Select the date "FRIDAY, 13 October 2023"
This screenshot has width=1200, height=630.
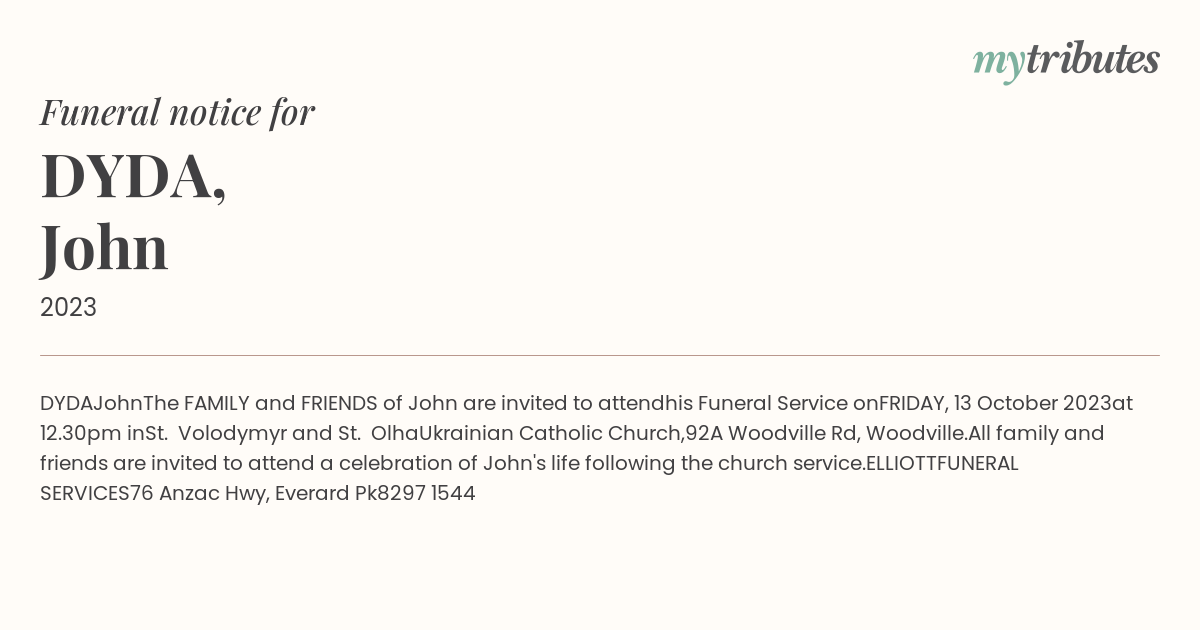coord(995,403)
